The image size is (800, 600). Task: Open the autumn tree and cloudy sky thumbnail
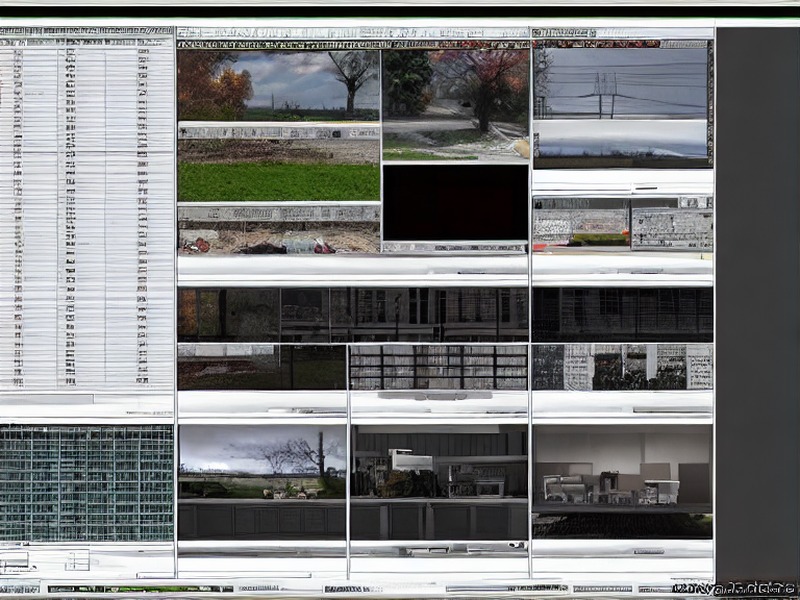point(279,85)
